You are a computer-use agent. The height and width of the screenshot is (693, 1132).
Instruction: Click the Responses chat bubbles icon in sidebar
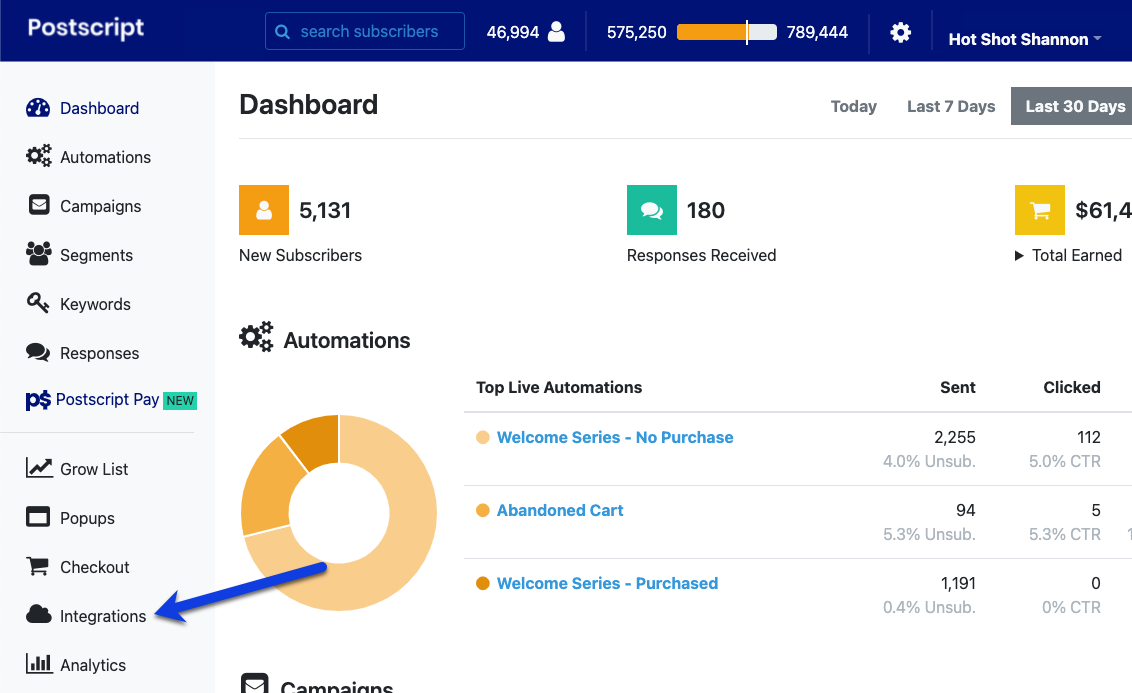pos(38,352)
